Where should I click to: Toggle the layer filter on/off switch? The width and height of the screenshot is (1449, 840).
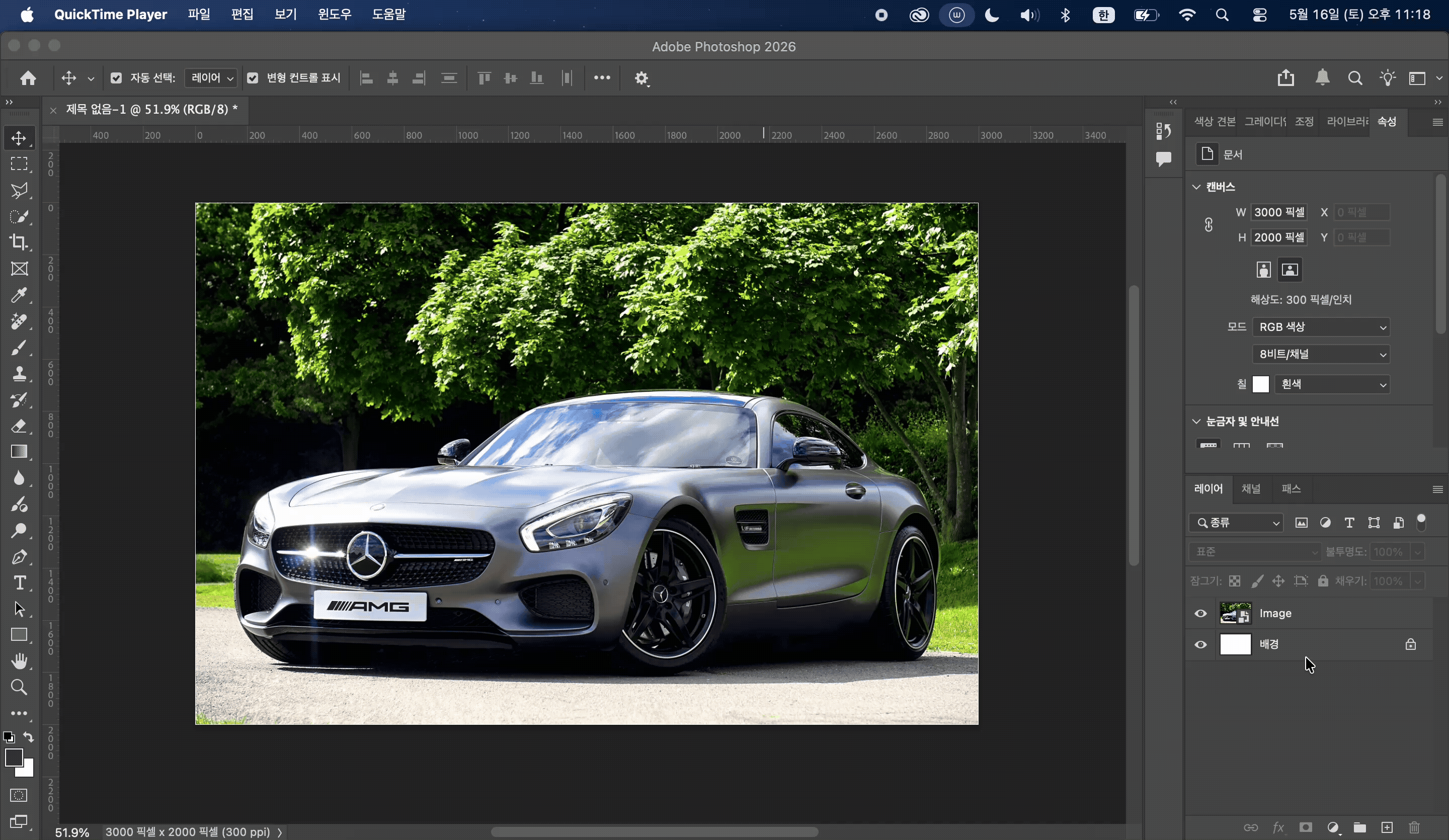1421,522
